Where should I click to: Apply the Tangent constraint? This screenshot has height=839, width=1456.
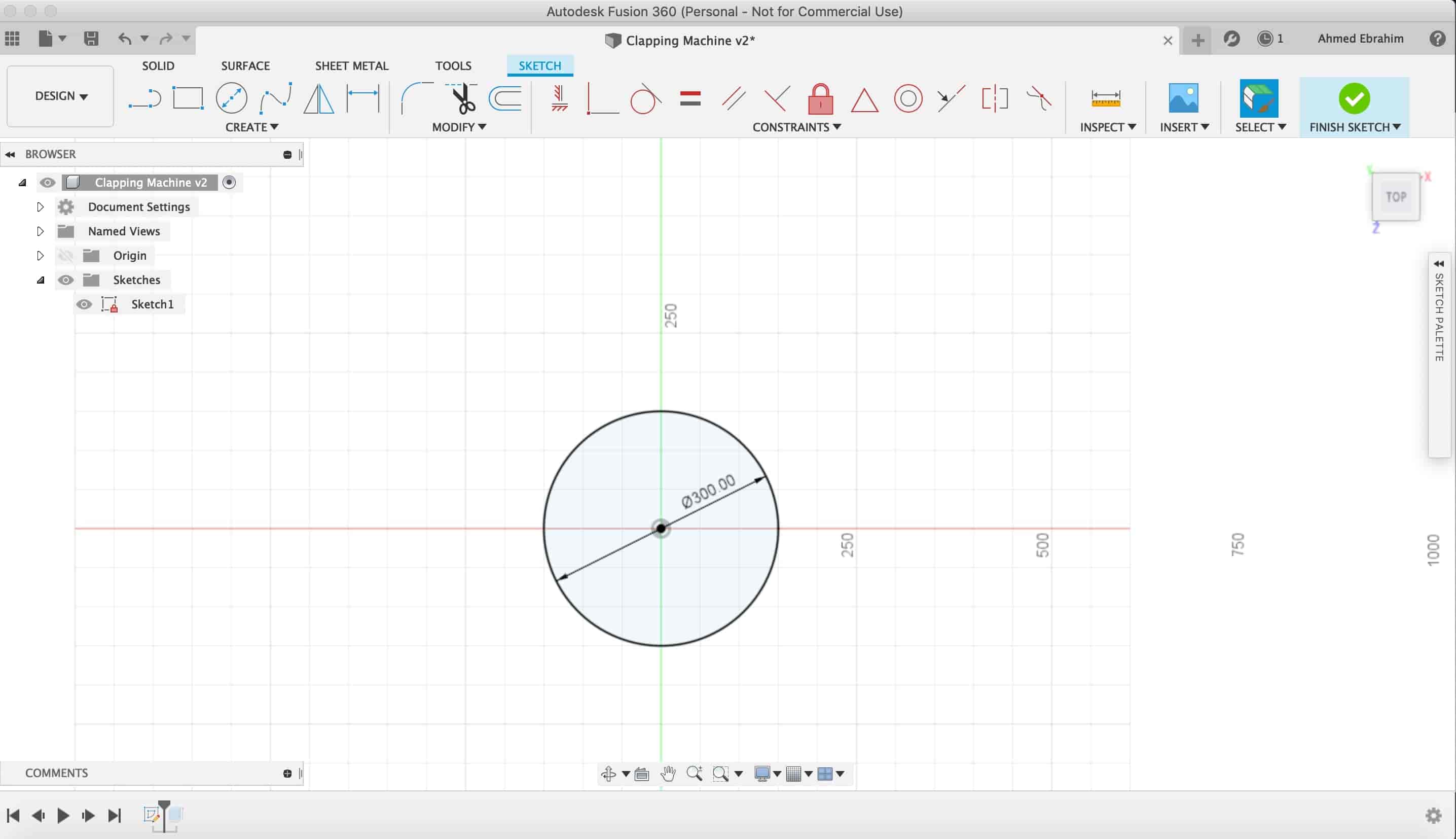645,98
